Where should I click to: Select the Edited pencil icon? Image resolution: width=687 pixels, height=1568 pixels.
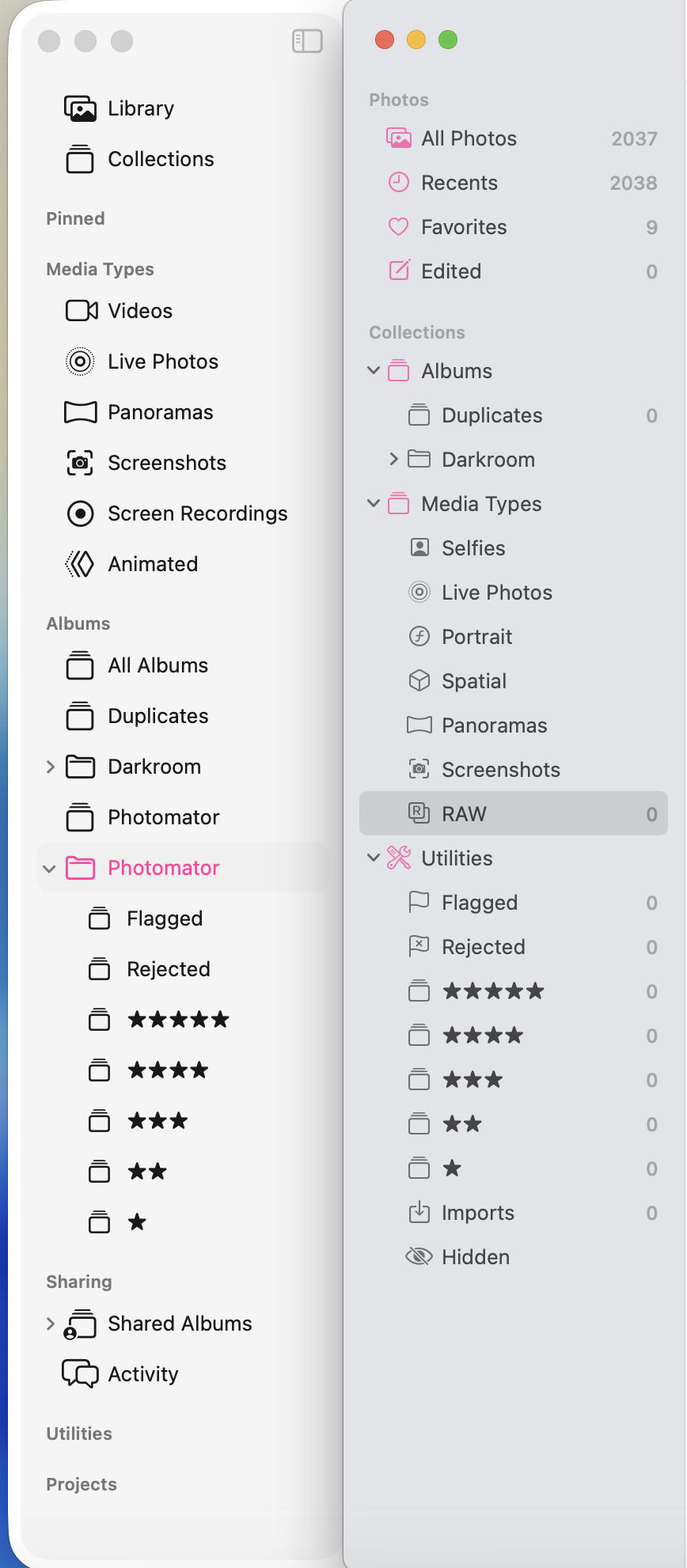(x=399, y=271)
